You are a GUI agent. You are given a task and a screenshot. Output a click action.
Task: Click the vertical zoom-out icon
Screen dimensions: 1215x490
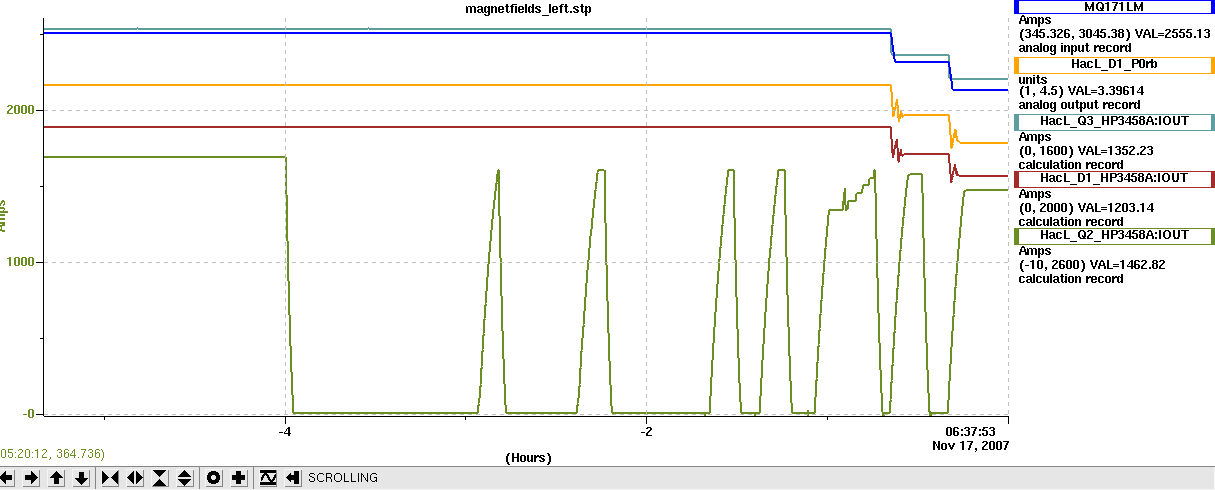(x=185, y=478)
